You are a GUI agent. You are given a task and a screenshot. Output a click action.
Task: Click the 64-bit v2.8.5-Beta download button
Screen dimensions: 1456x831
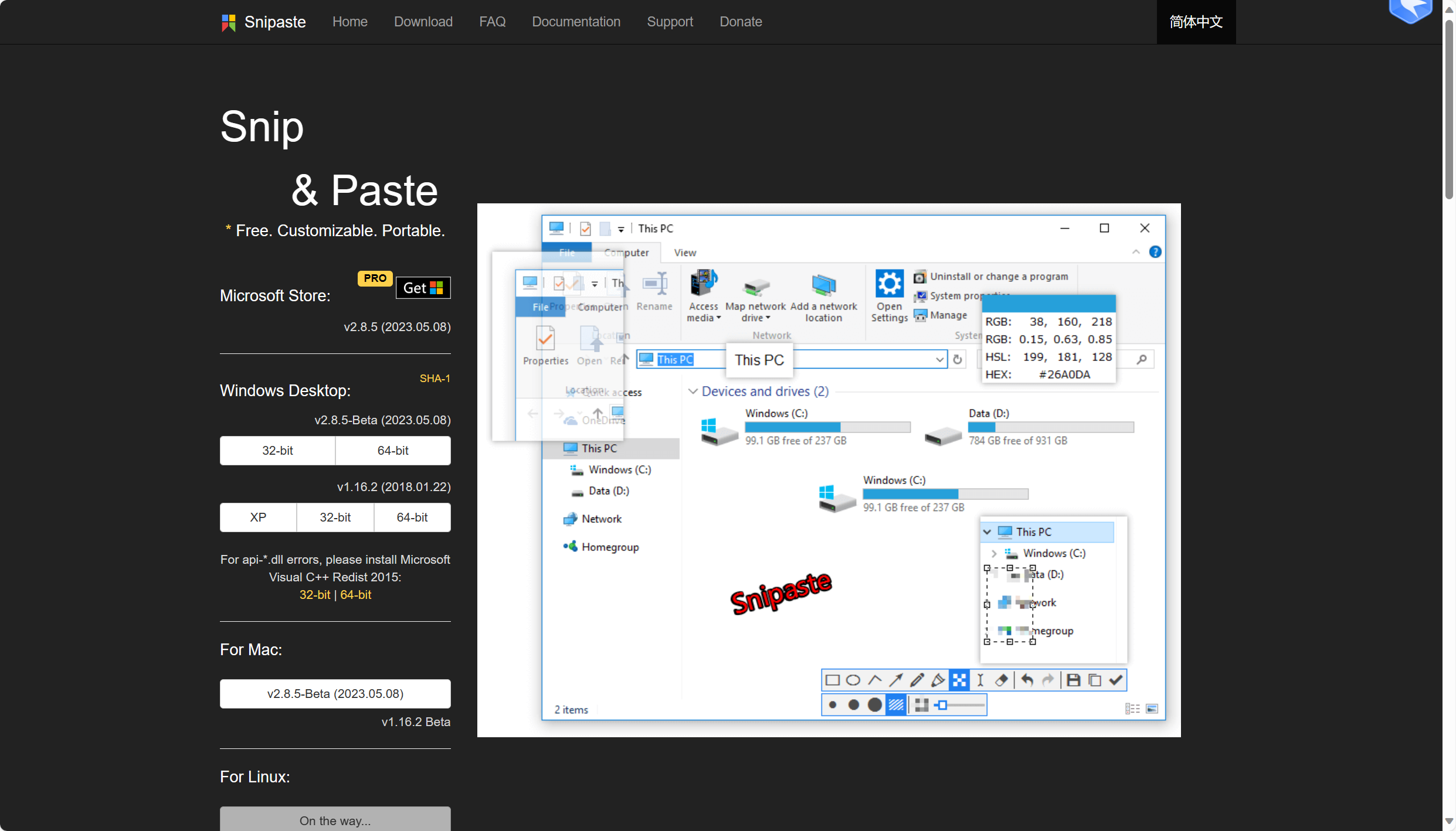(393, 451)
